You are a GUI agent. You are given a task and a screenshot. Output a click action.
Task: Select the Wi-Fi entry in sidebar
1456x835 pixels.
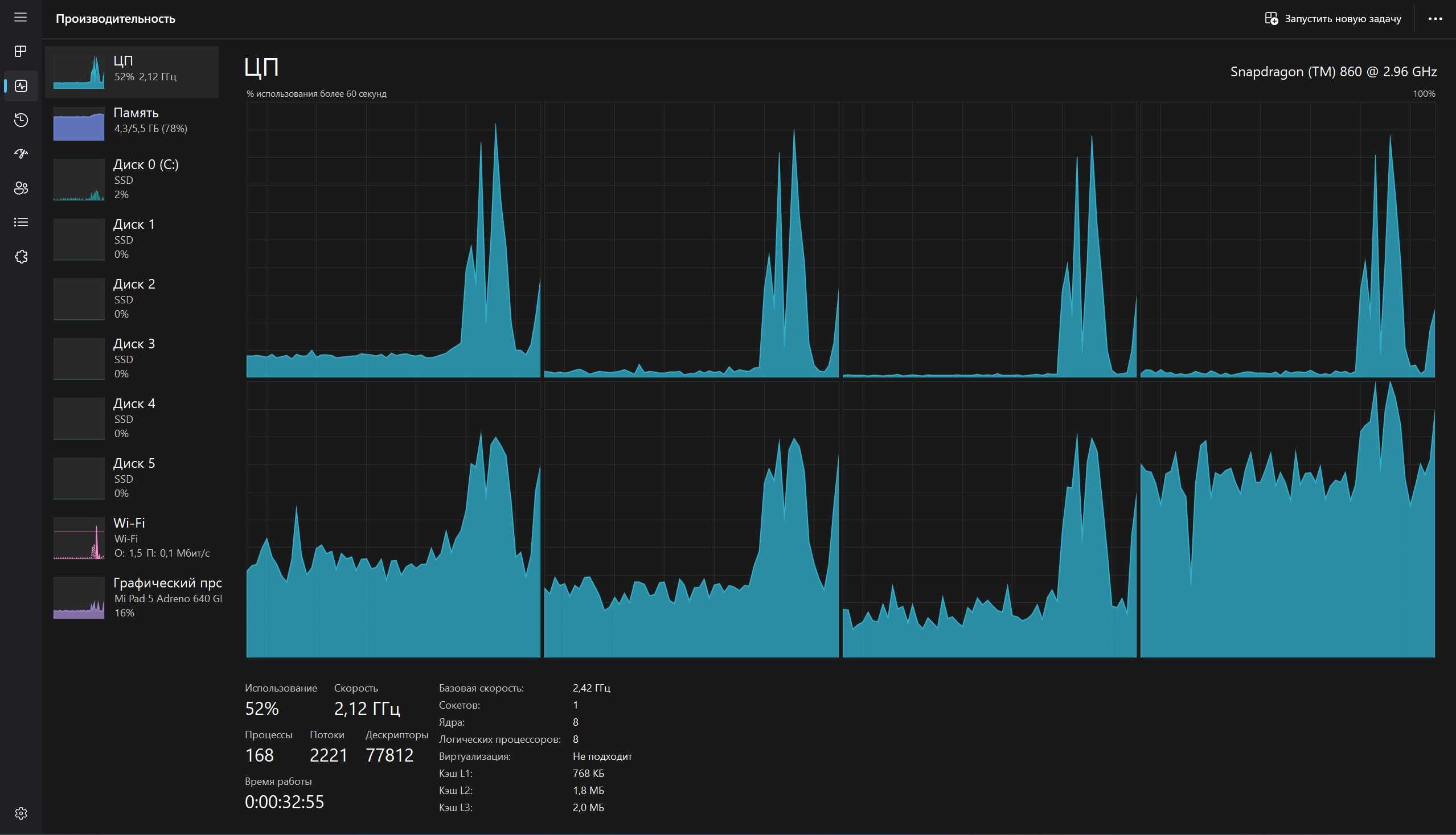[132, 537]
